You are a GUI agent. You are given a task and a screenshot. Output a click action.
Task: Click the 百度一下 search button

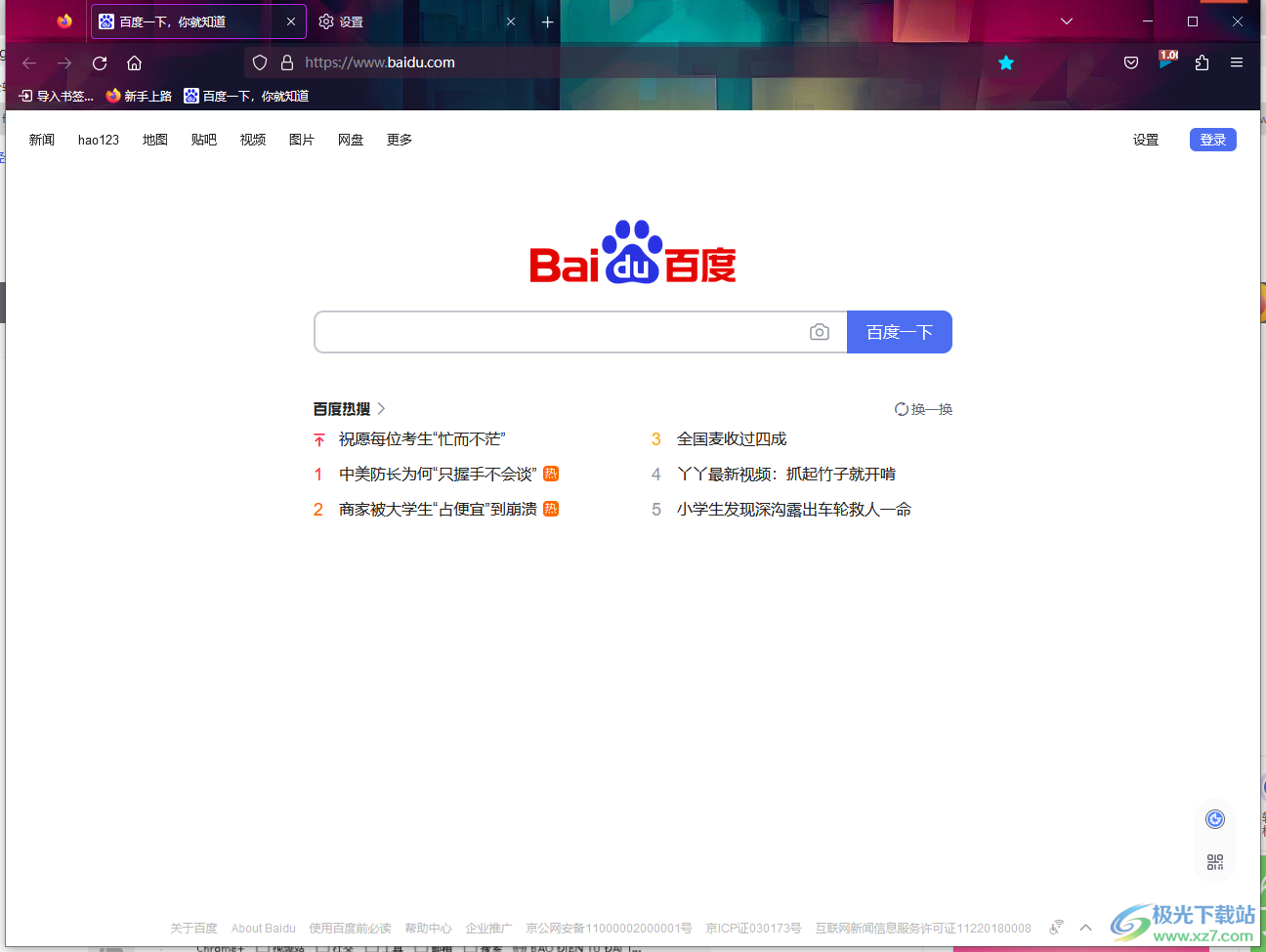(900, 332)
